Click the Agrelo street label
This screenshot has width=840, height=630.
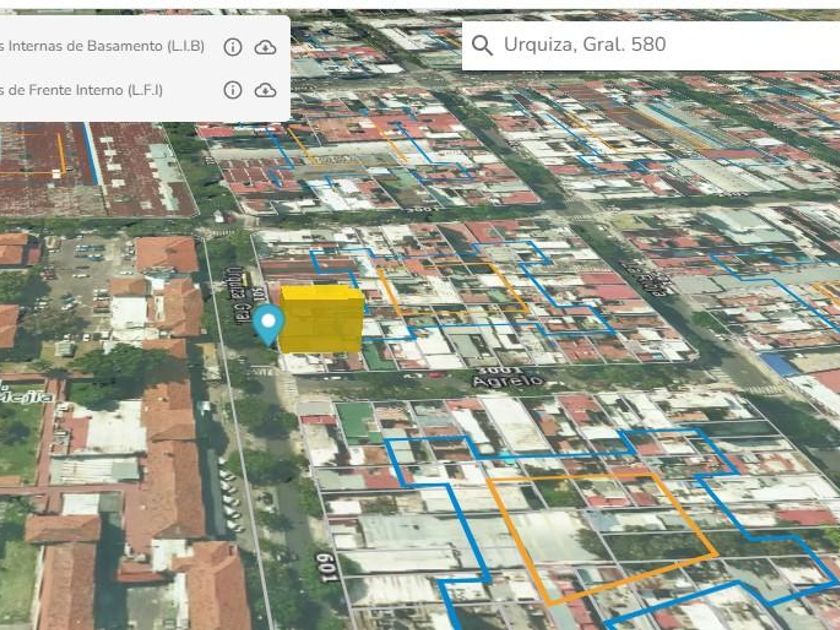(509, 381)
